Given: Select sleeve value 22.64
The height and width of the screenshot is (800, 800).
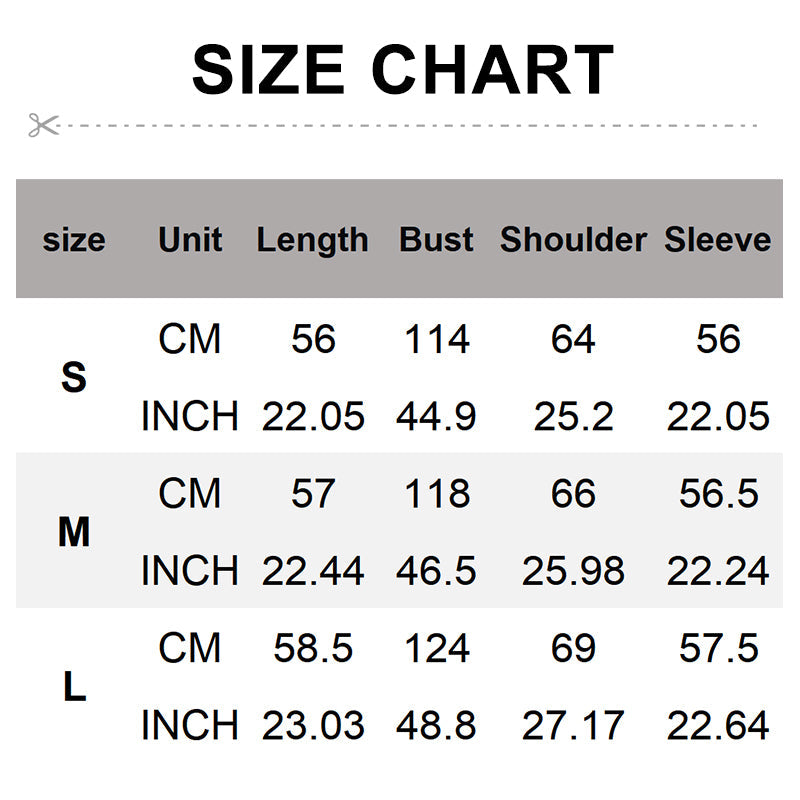Looking at the screenshot, I should click(718, 726).
